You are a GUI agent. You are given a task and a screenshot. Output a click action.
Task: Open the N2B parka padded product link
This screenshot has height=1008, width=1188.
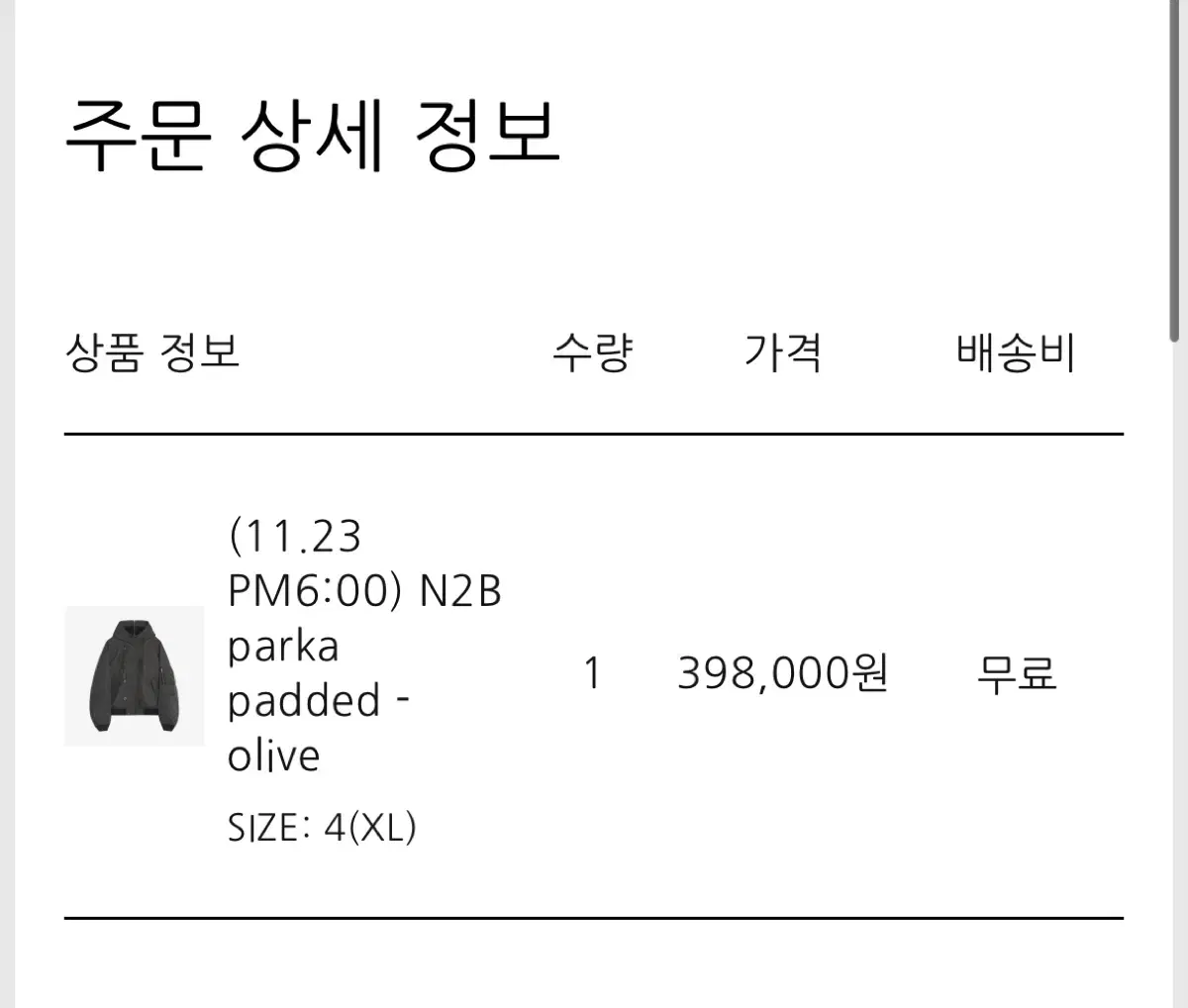tap(364, 646)
